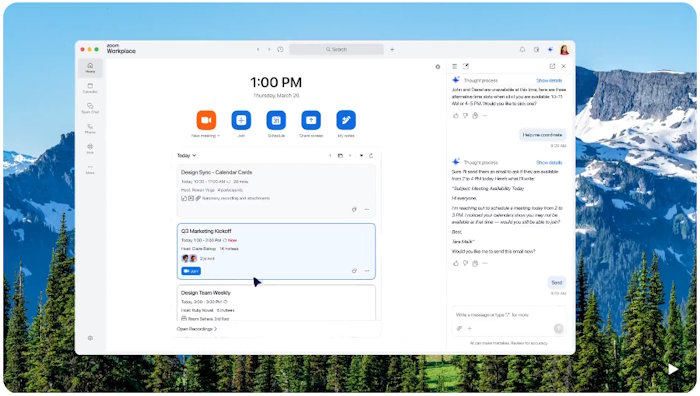Open more options for Design Sync card
The height and width of the screenshot is (396, 700).
point(367,209)
